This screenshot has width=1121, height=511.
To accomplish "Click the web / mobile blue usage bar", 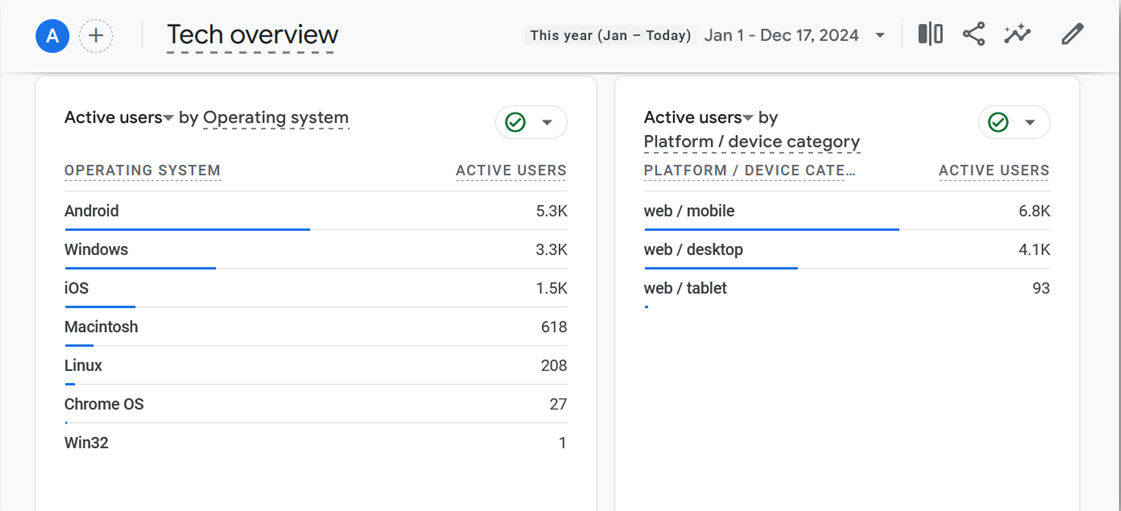I will 771,229.
